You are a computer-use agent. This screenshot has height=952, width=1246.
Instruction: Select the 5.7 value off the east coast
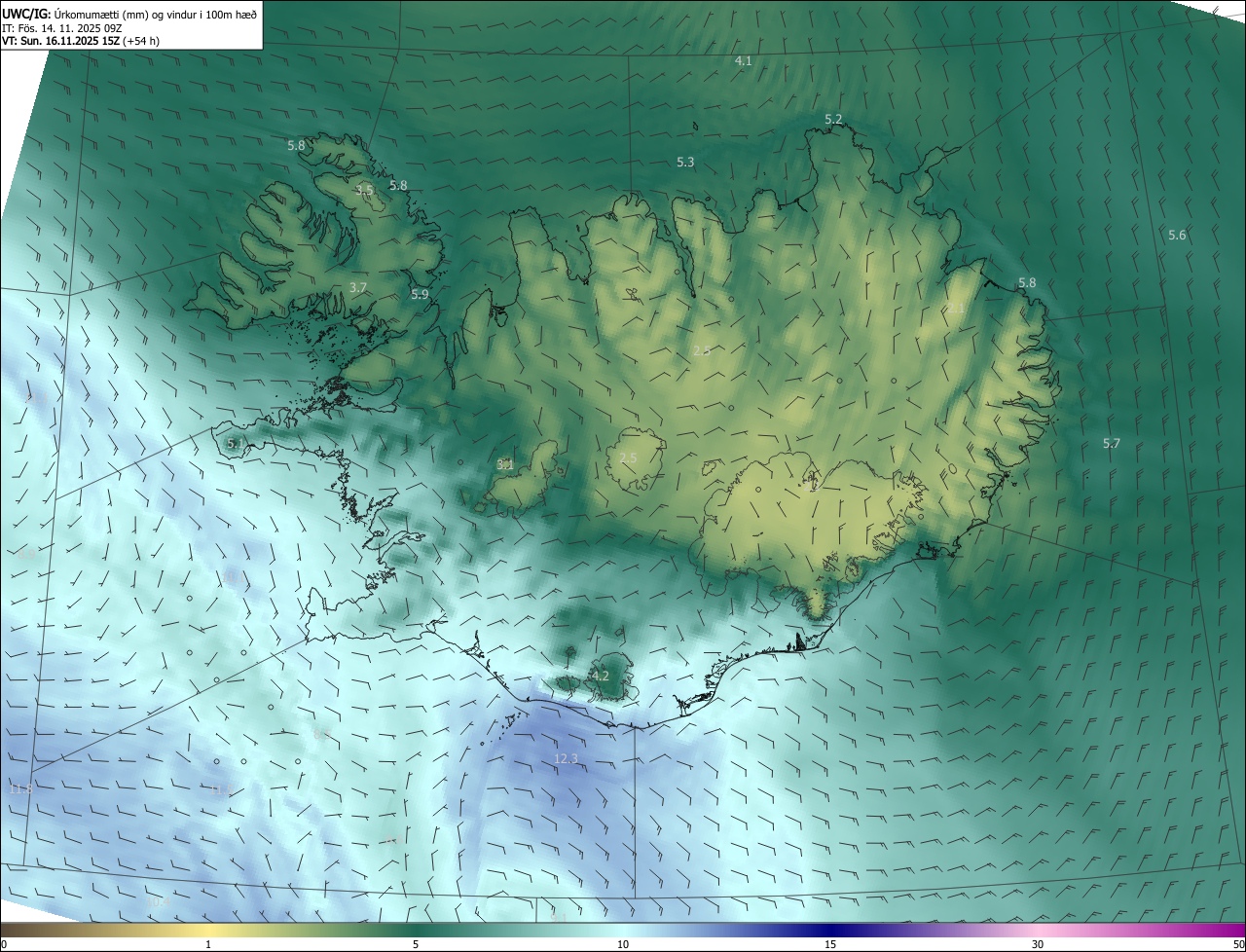coord(1111,443)
